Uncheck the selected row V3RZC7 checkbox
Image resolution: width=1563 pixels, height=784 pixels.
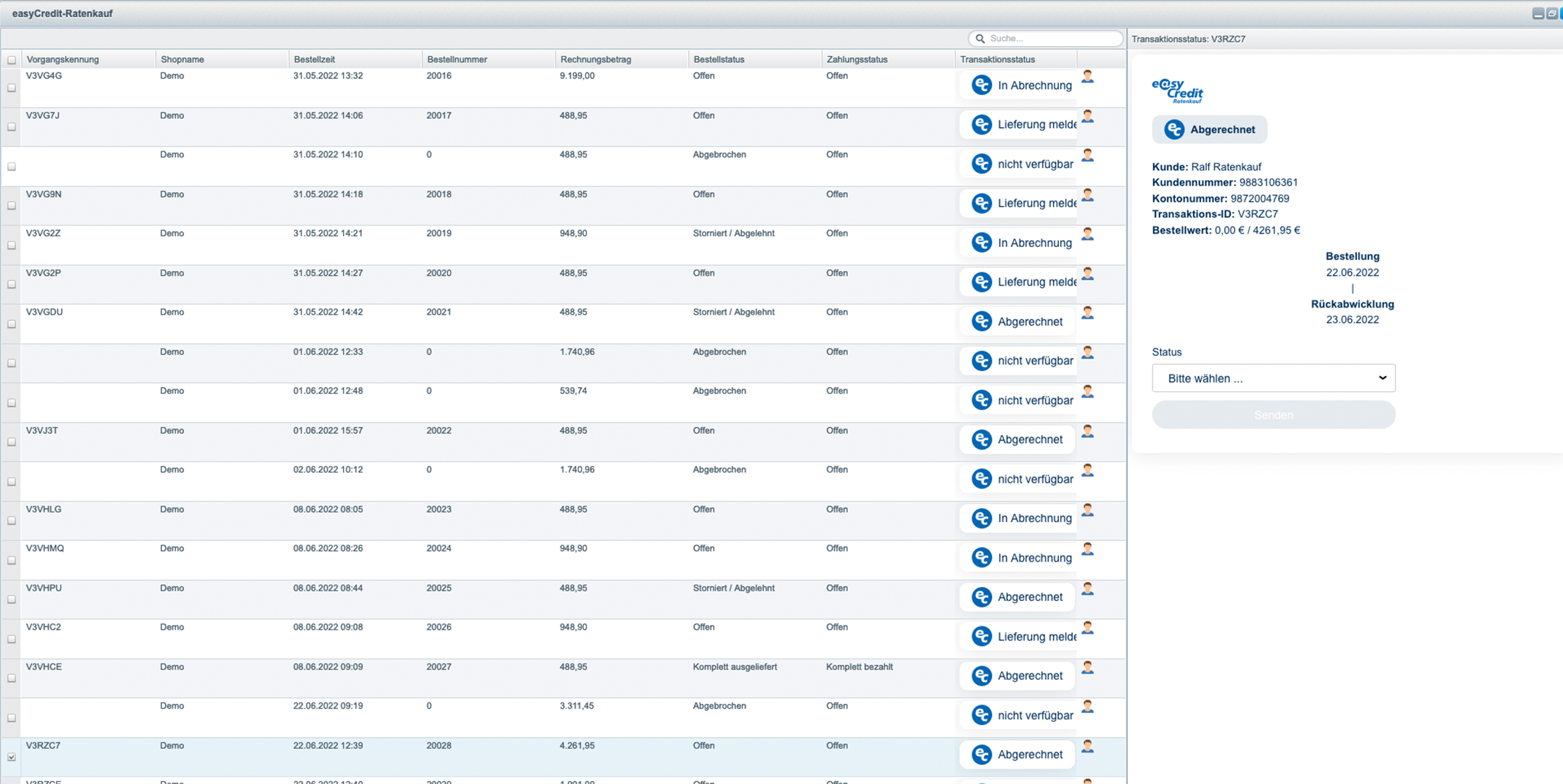coord(11,757)
